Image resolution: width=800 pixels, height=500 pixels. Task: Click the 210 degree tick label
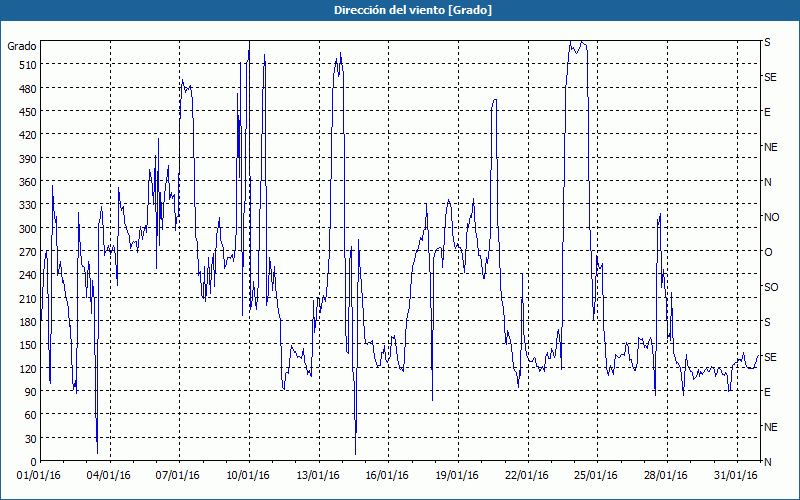pos(27,299)
